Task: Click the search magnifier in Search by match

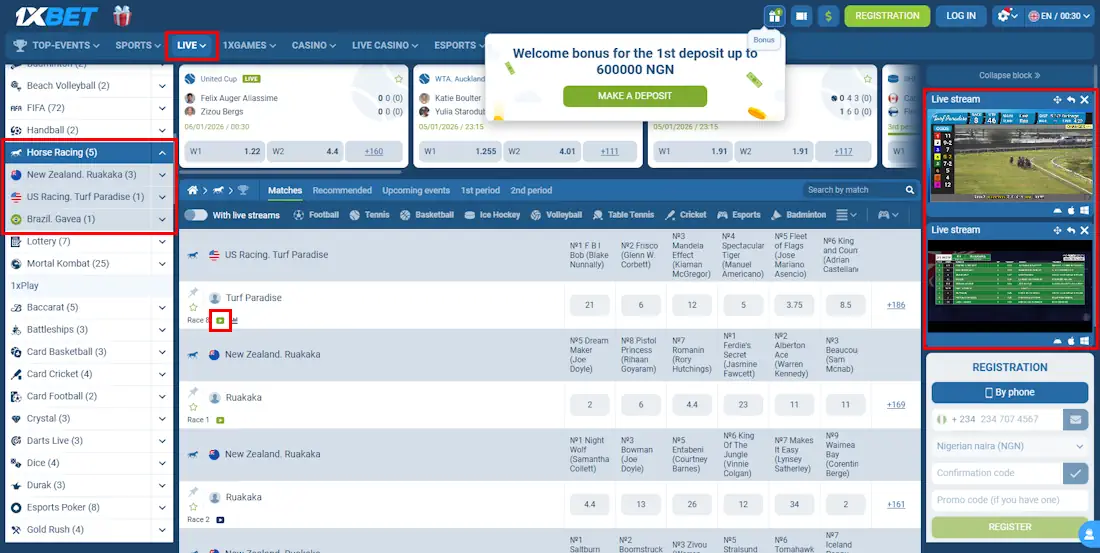Action: 910,190
